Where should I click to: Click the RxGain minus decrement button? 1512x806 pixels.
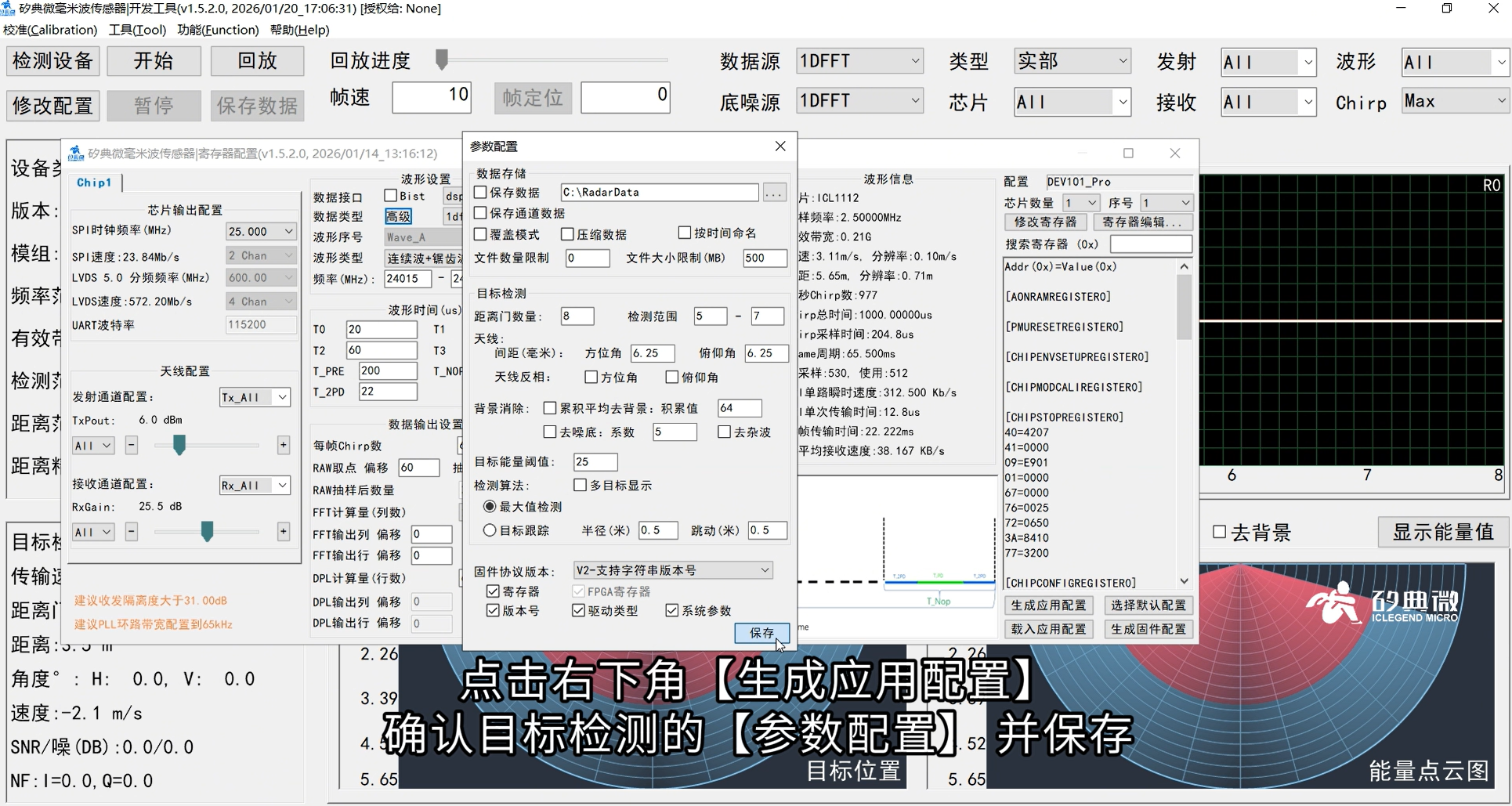click(x=132, y=532)
